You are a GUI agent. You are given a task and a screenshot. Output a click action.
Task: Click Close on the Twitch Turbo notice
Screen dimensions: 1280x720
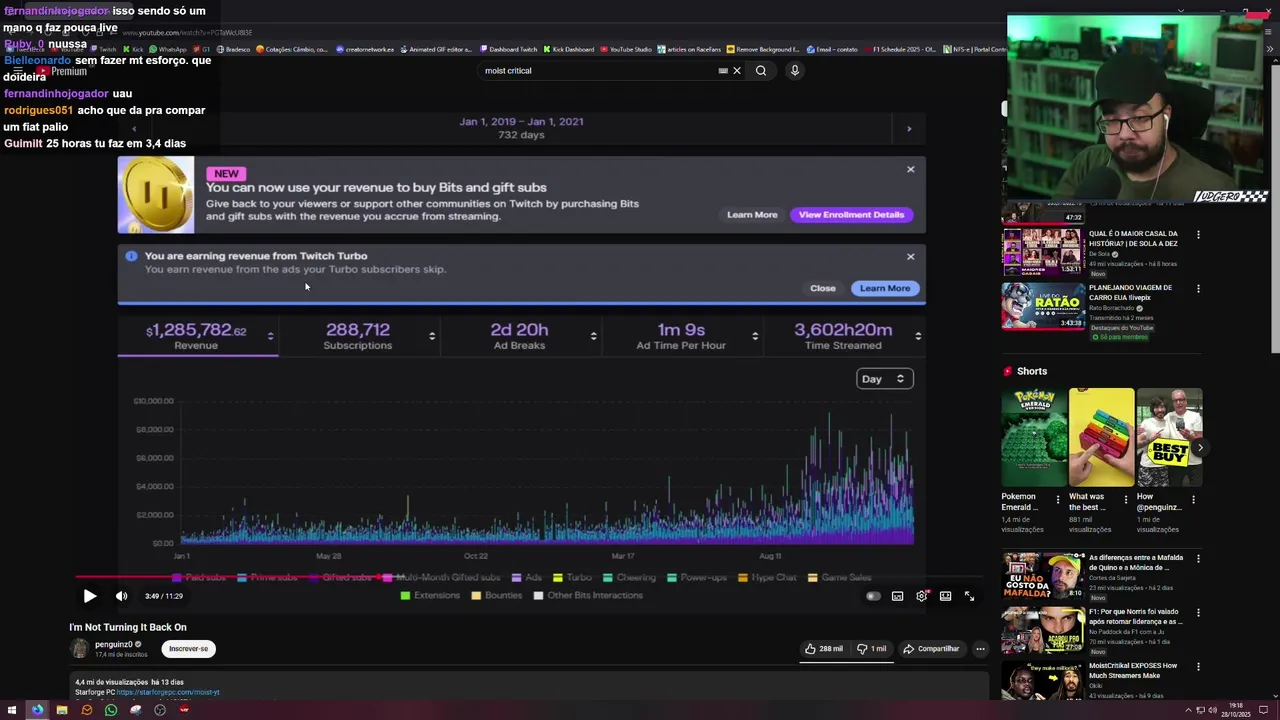823,288
